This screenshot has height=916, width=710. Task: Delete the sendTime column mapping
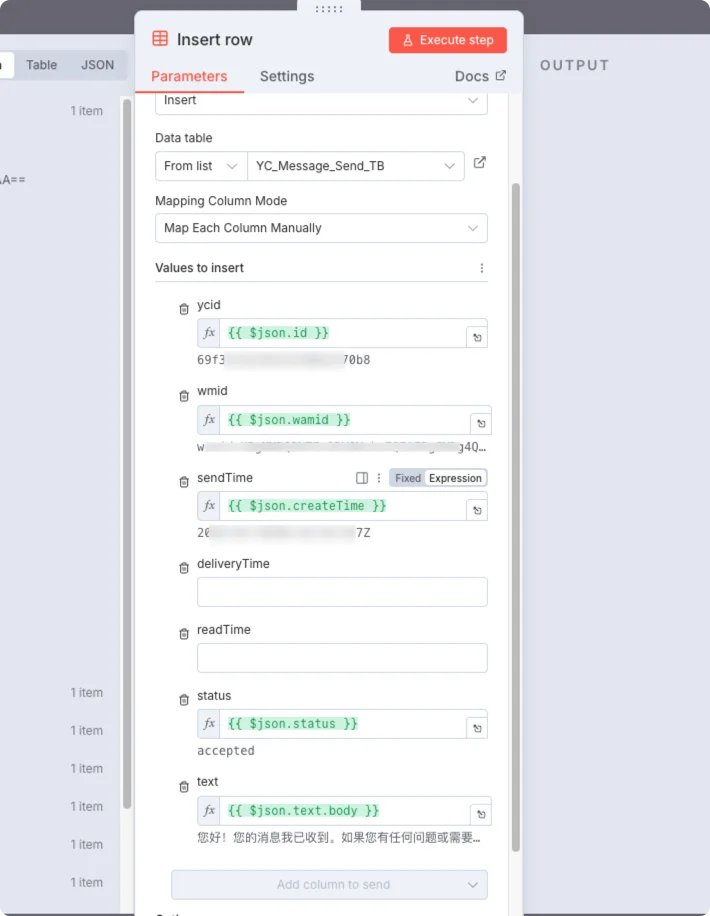[x=184, y=482]
